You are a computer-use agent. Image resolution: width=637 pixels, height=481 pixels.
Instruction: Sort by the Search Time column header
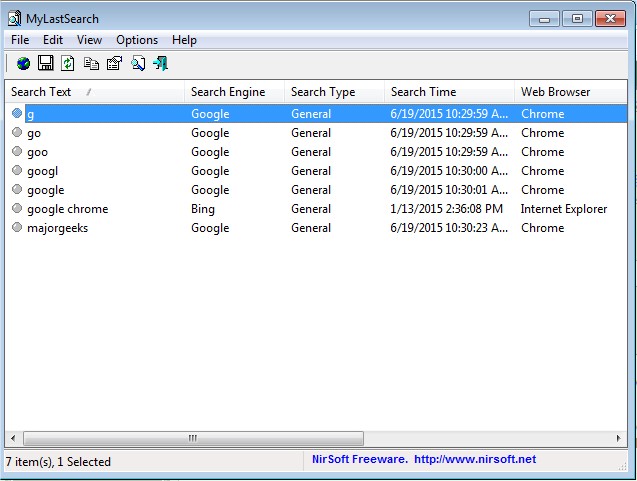click(x=449, y=92)
